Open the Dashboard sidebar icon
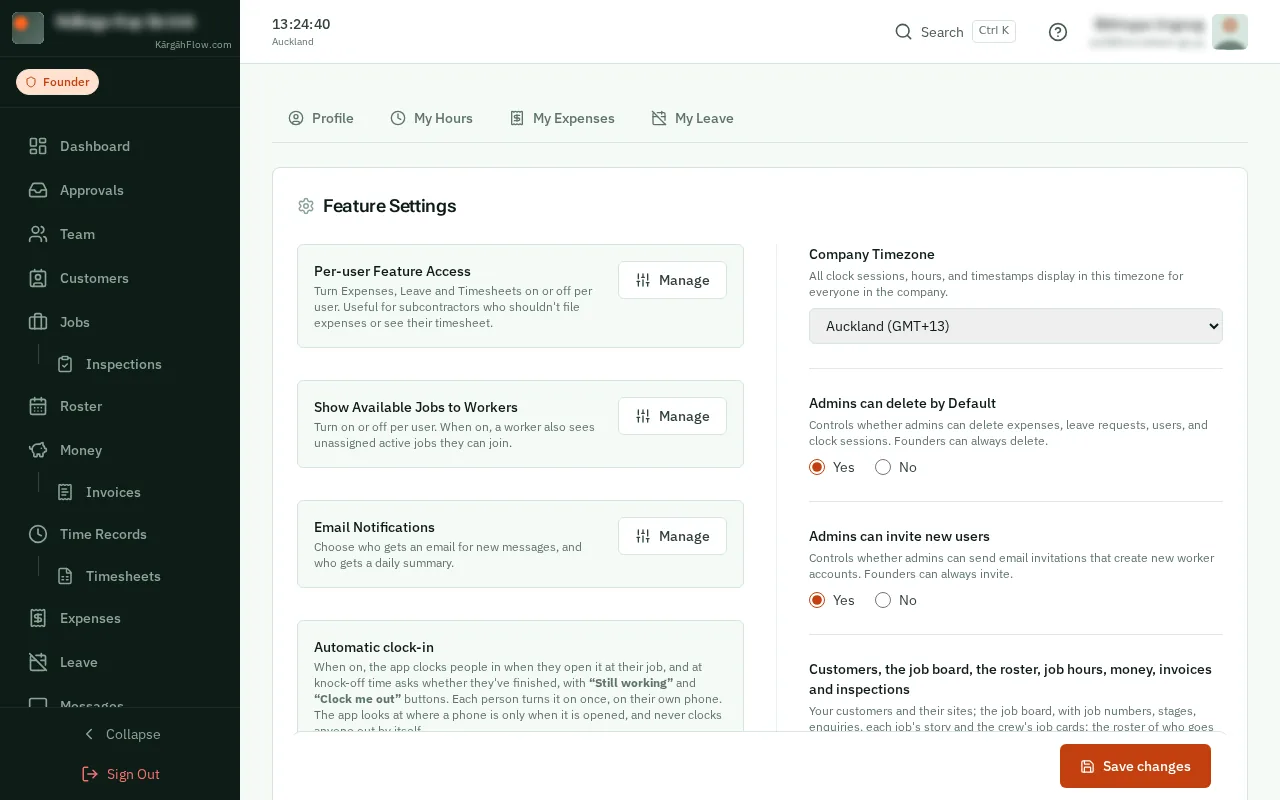 click(x=38, y=146)
